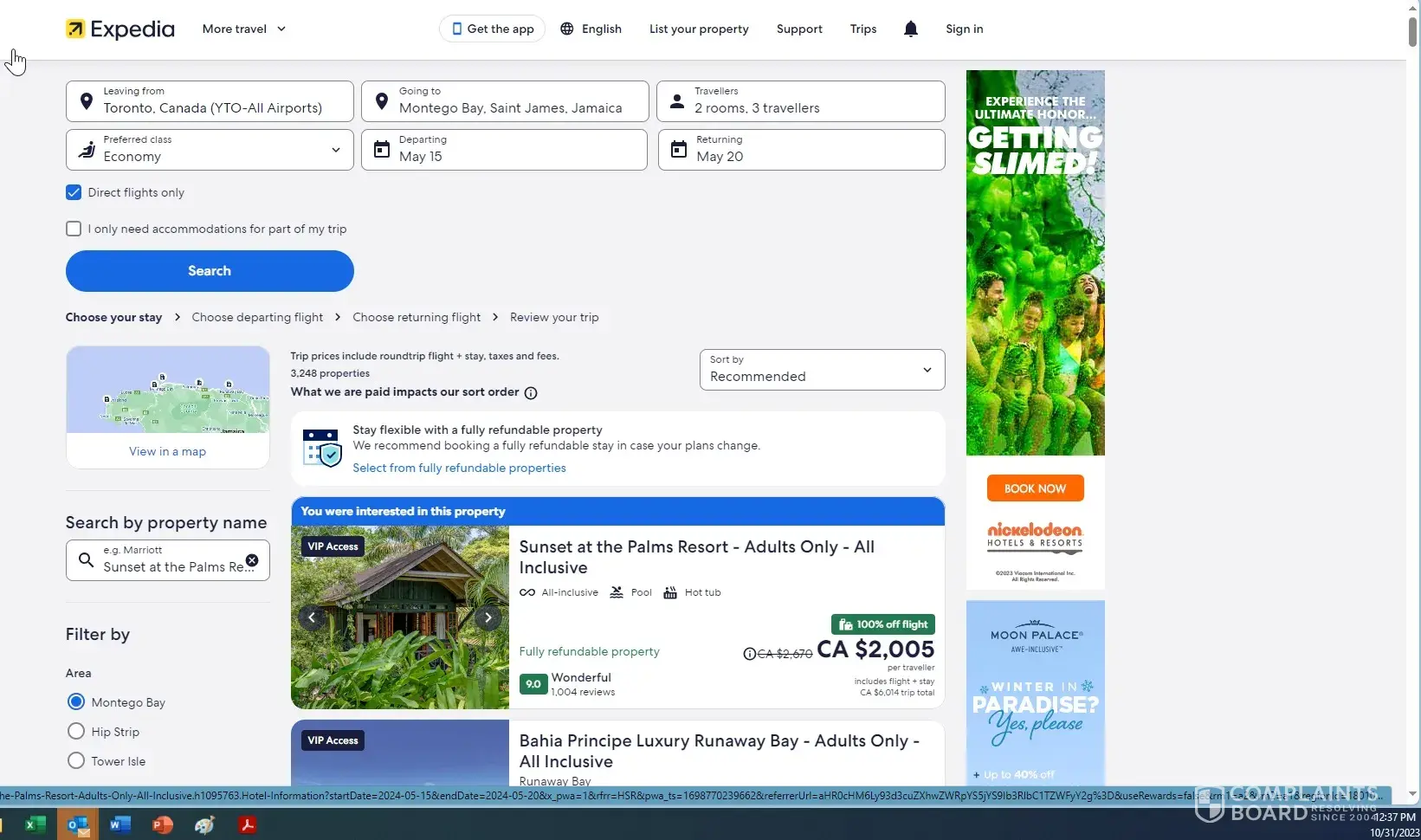1421x840 pixels.
Task: Open Excel from the taskbar
Action: 35,824
